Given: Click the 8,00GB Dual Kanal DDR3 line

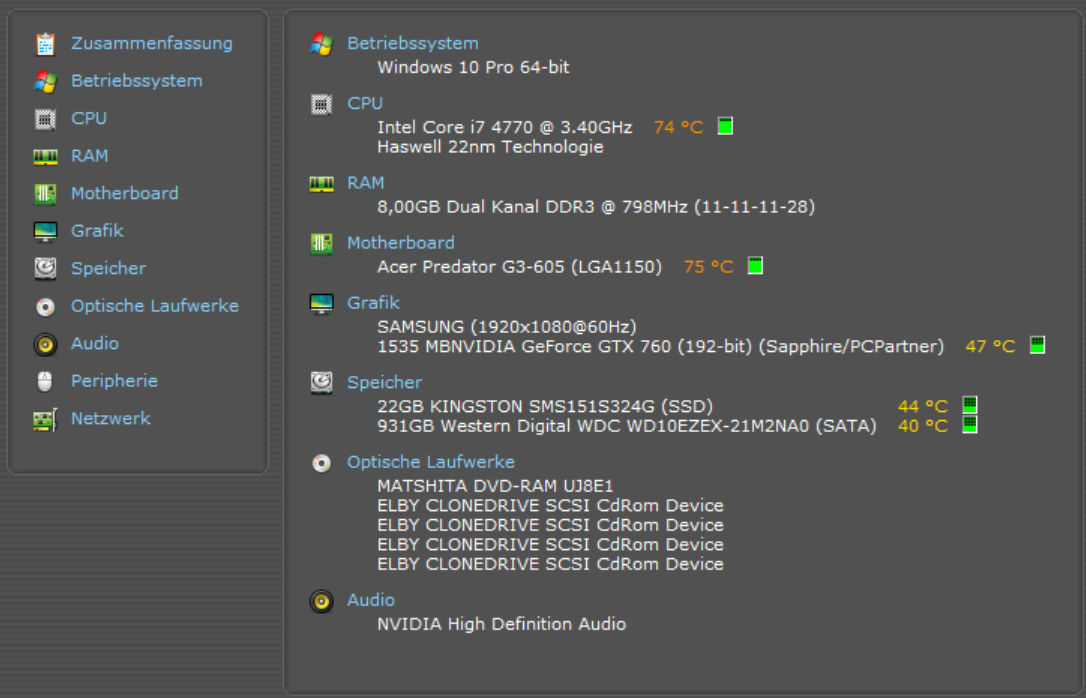Looking at the screenshot, I should [x=596, y=207].
